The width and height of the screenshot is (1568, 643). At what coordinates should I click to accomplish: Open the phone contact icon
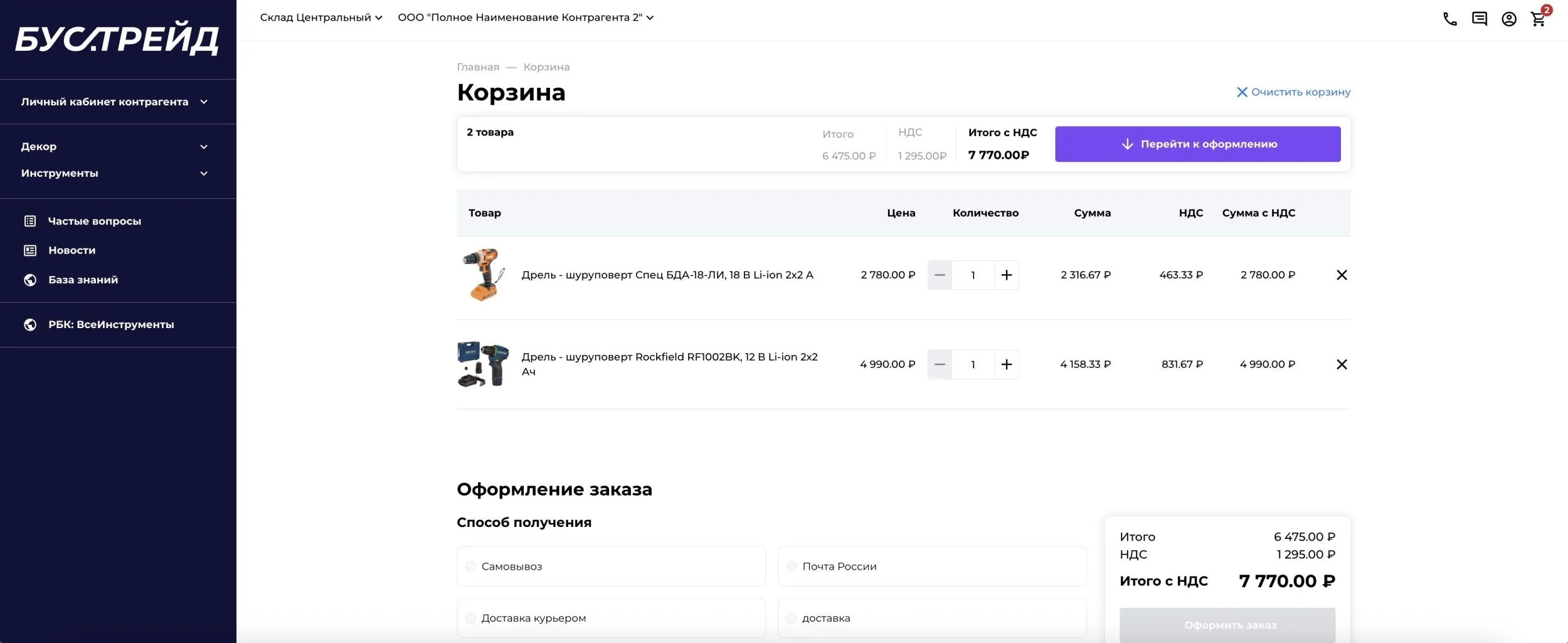(1449, 19)
